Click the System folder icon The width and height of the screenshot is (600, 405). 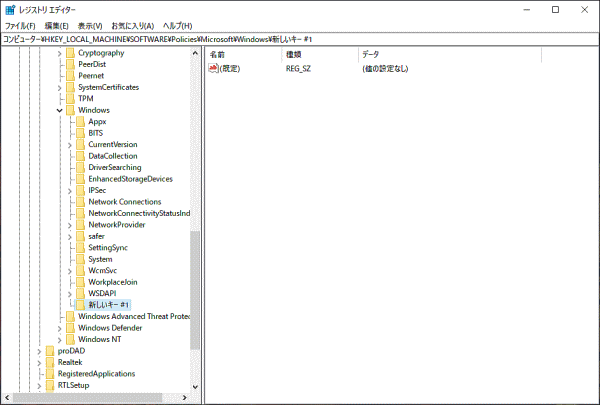tap(80, 259)
